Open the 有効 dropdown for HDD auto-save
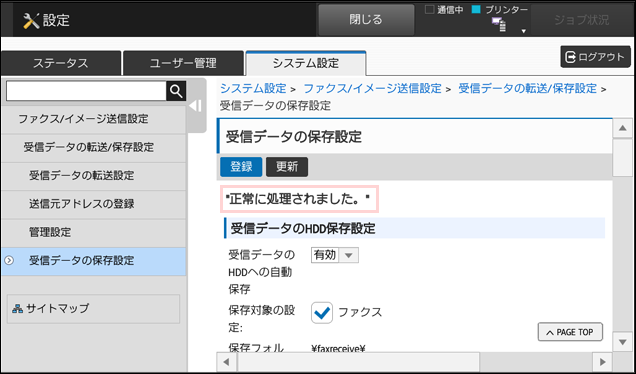The width and height of the screenshot is (636, 374). [x=335, y=255]
